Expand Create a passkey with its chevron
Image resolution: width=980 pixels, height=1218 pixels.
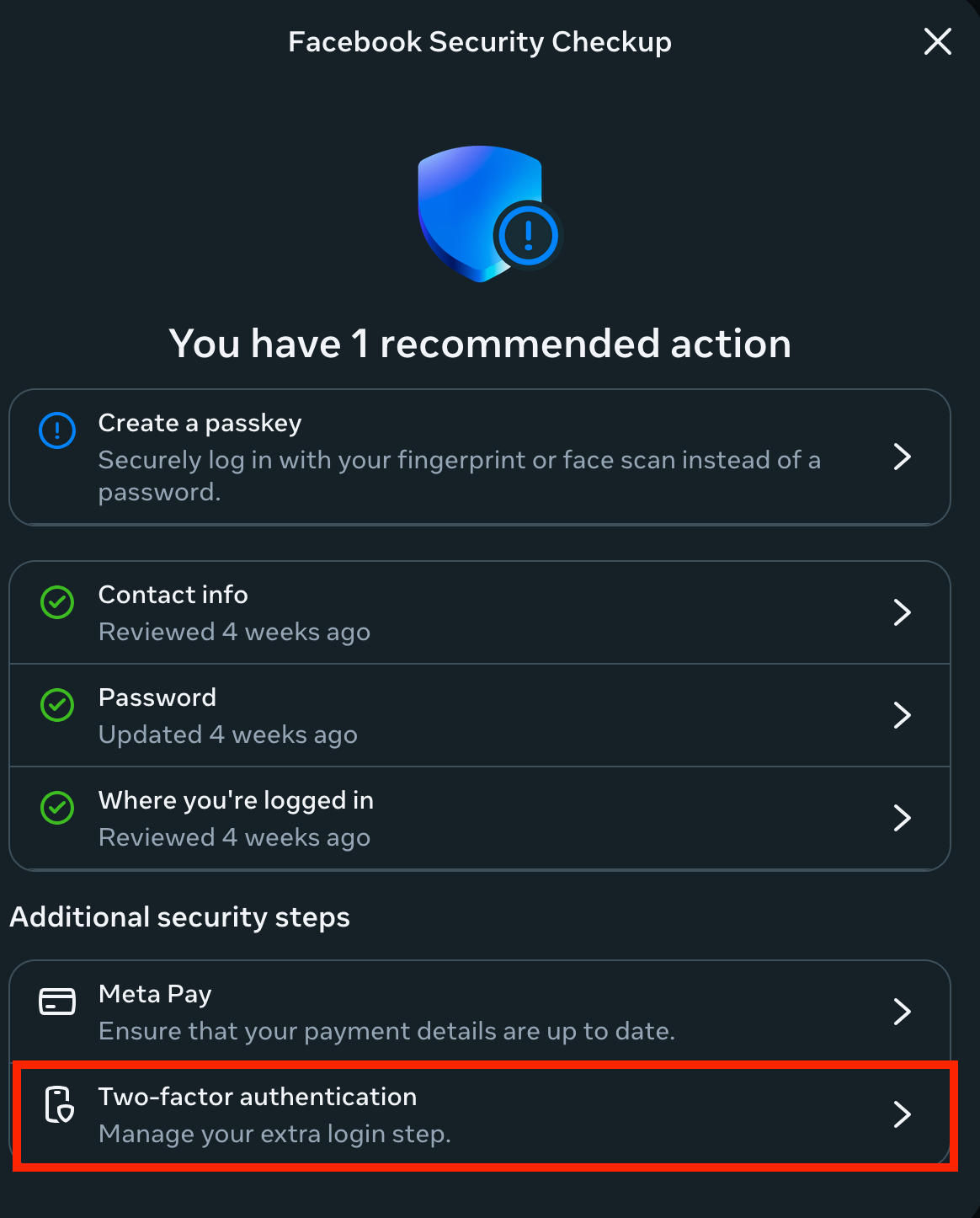tap(902, 457)
